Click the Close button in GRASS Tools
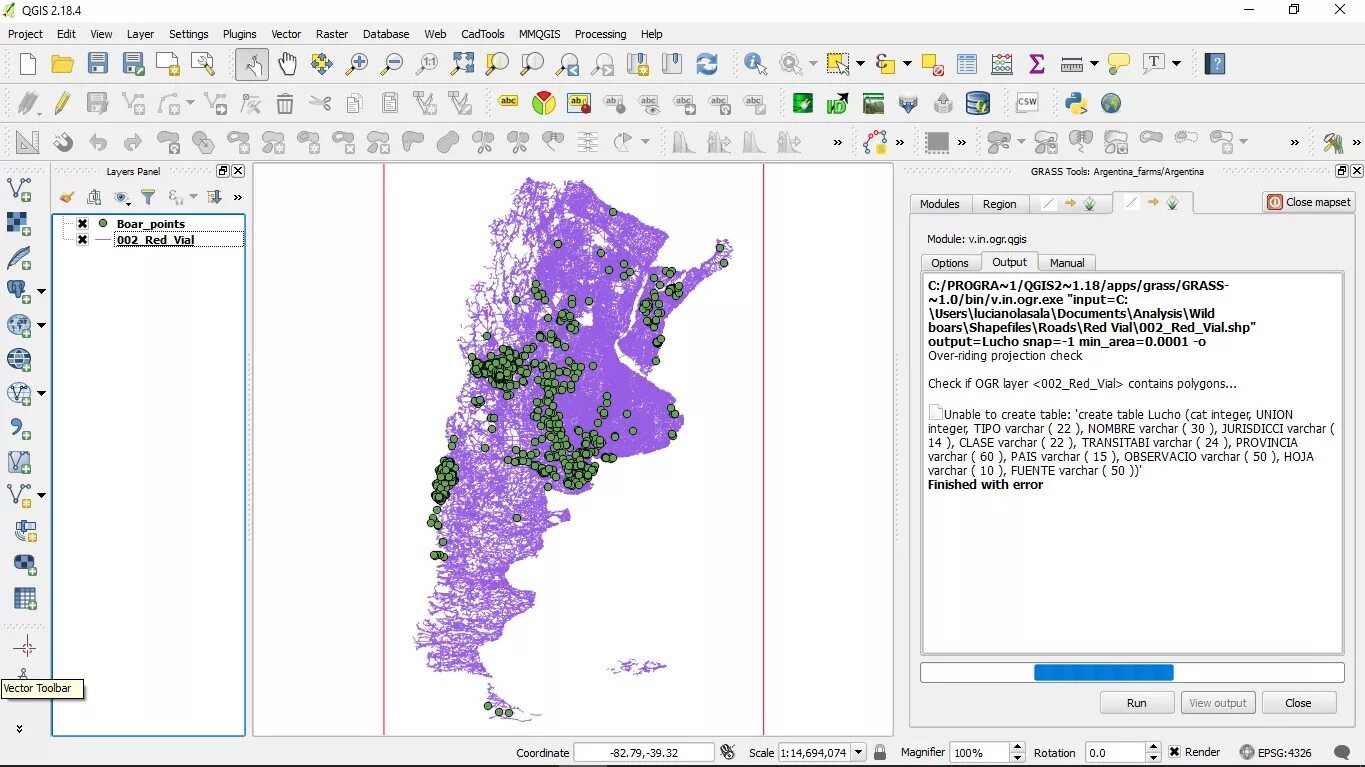 (1298, 703)
